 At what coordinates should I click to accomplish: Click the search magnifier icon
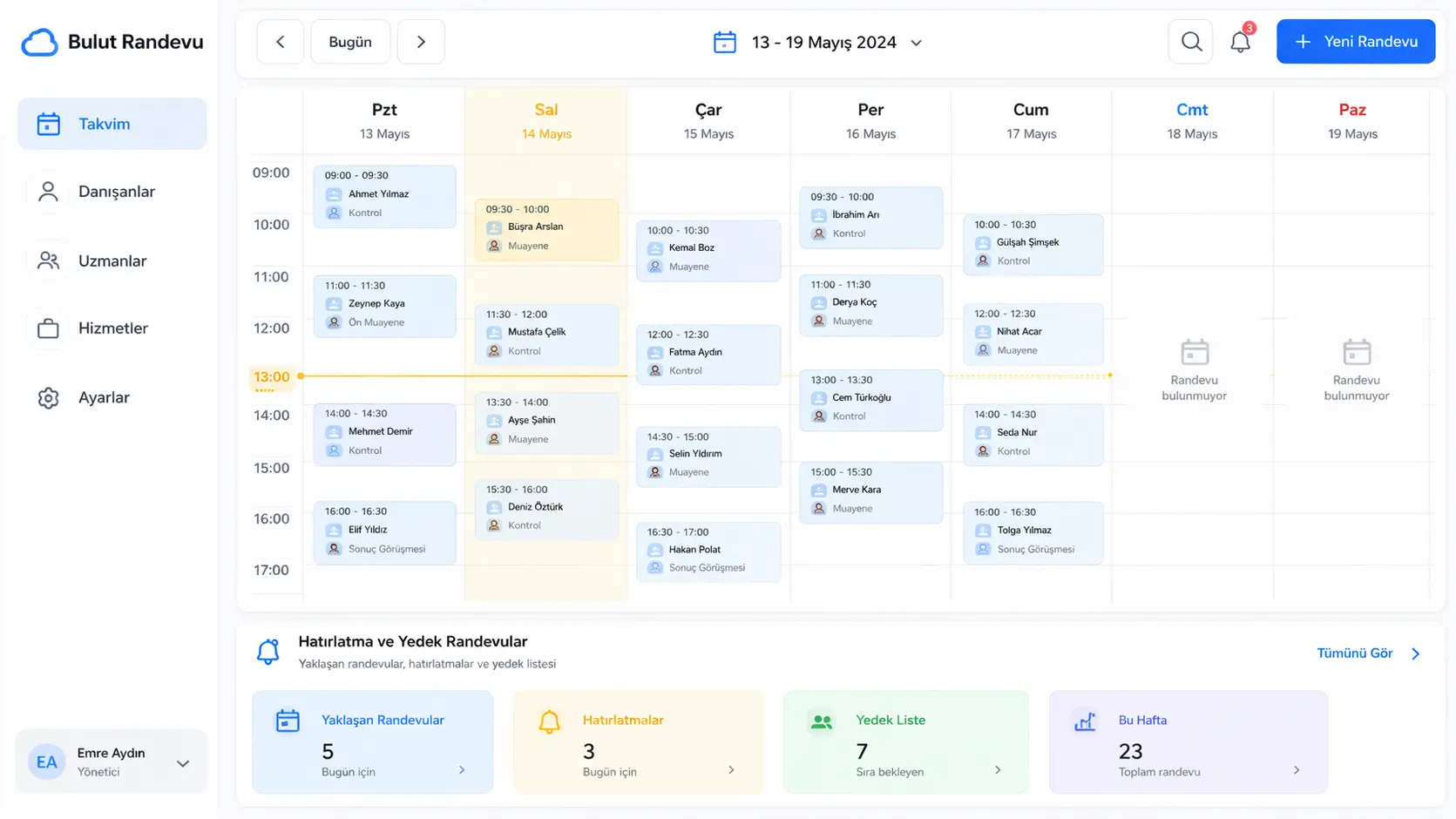(x=1190, y=42)
